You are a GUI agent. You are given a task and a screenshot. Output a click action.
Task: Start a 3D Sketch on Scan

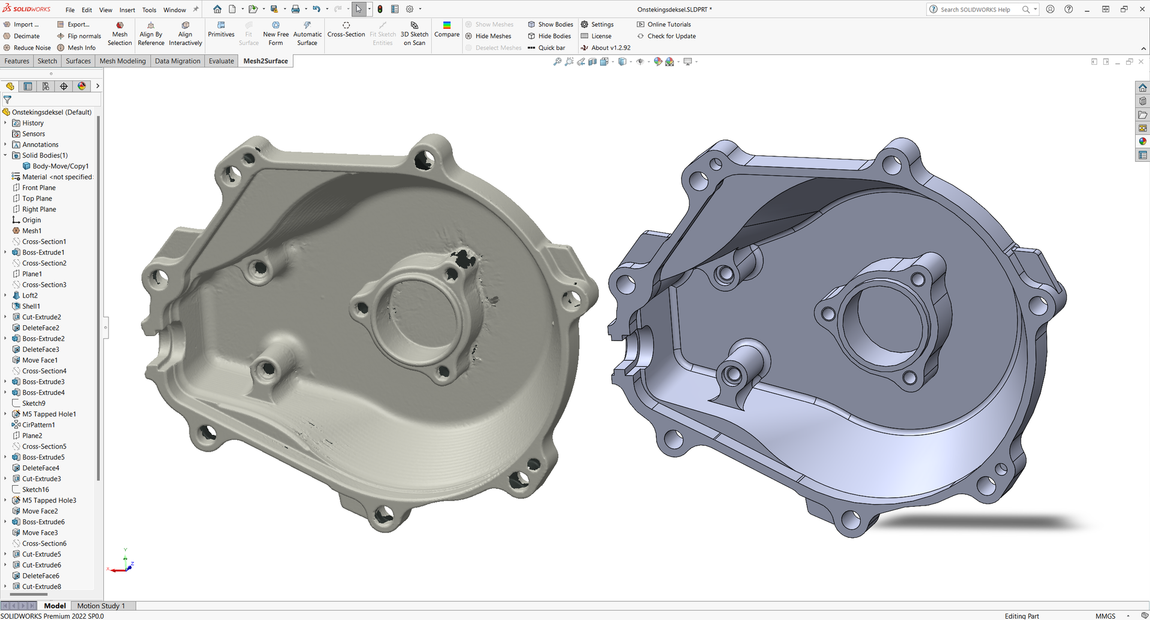pos(415,33)
